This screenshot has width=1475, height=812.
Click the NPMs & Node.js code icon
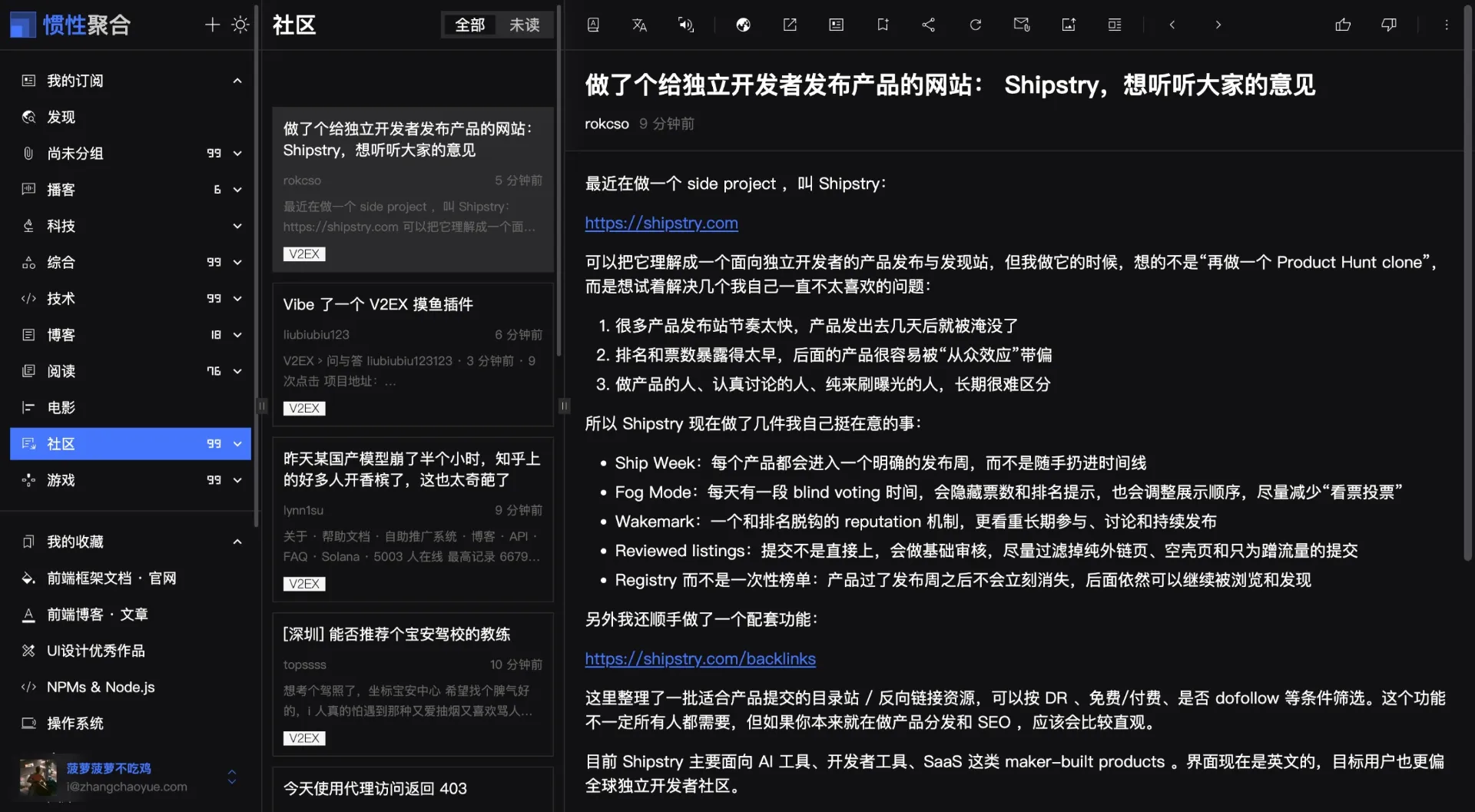pyautogui.click(x=28, y=687)
